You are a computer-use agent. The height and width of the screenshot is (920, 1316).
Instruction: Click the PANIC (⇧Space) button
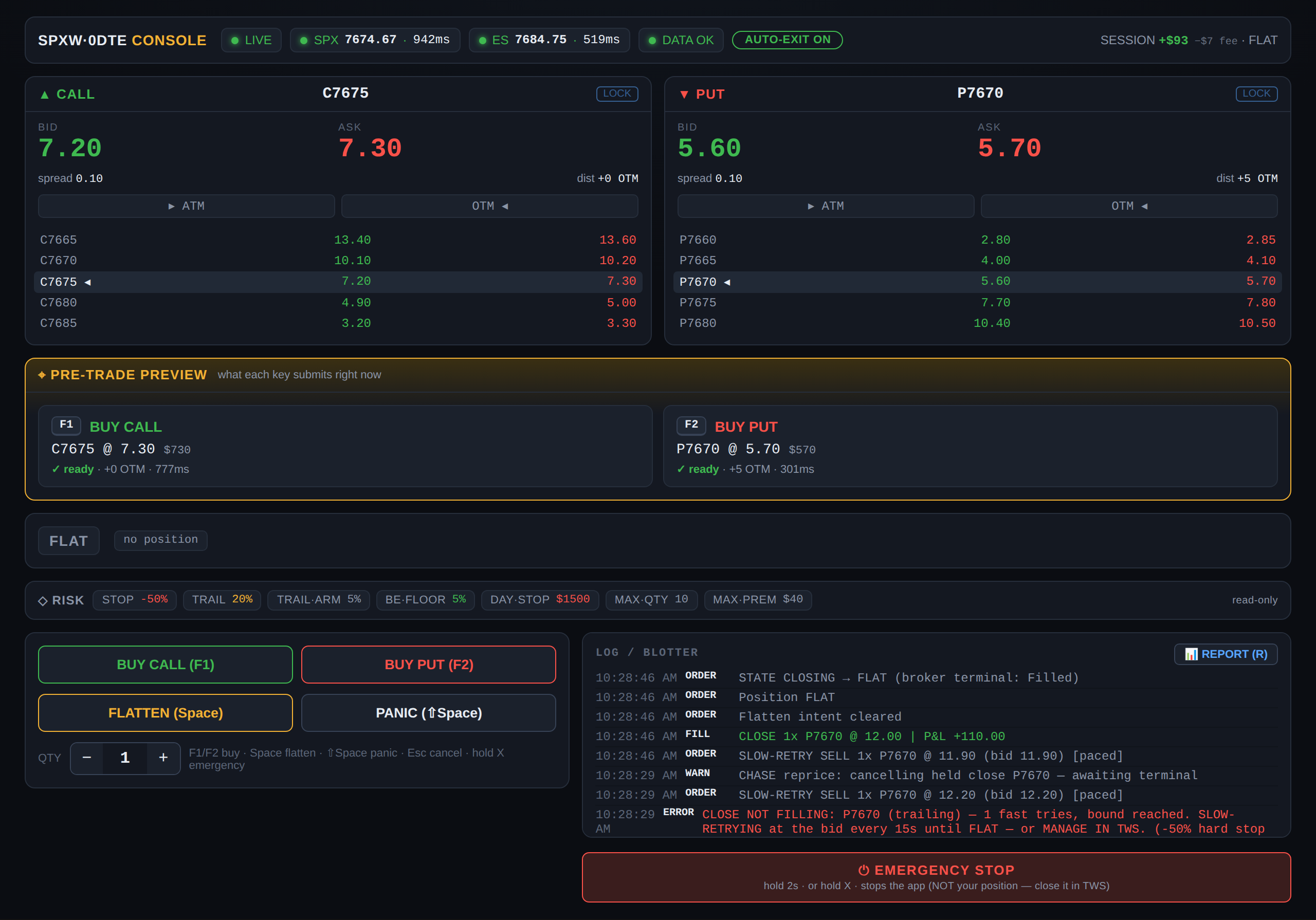click(x=428, y=712)
